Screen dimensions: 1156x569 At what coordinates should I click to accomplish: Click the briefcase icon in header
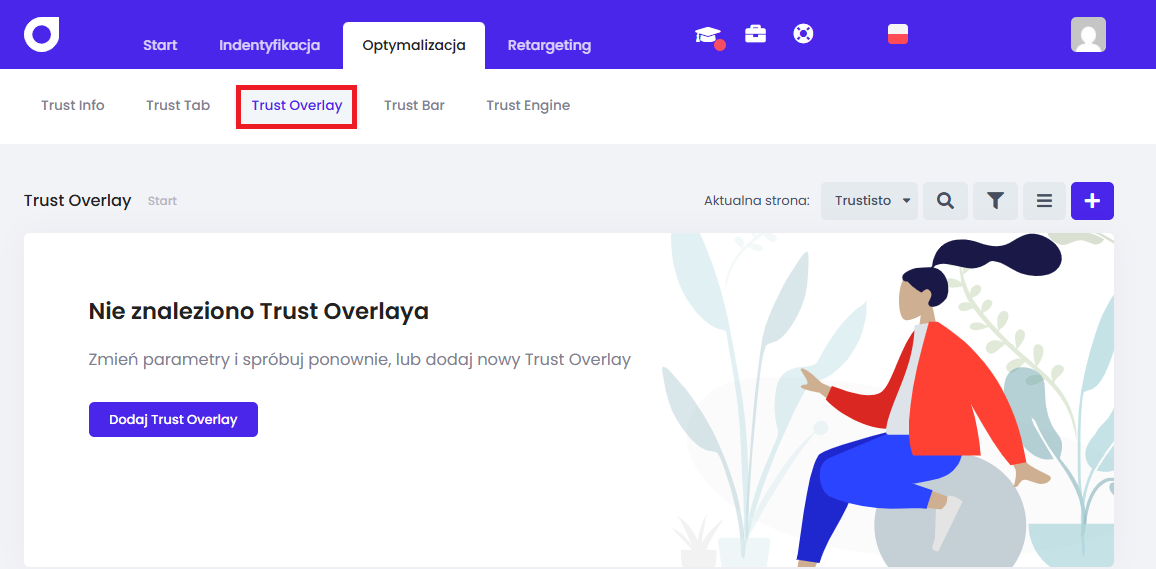(755, 34)
